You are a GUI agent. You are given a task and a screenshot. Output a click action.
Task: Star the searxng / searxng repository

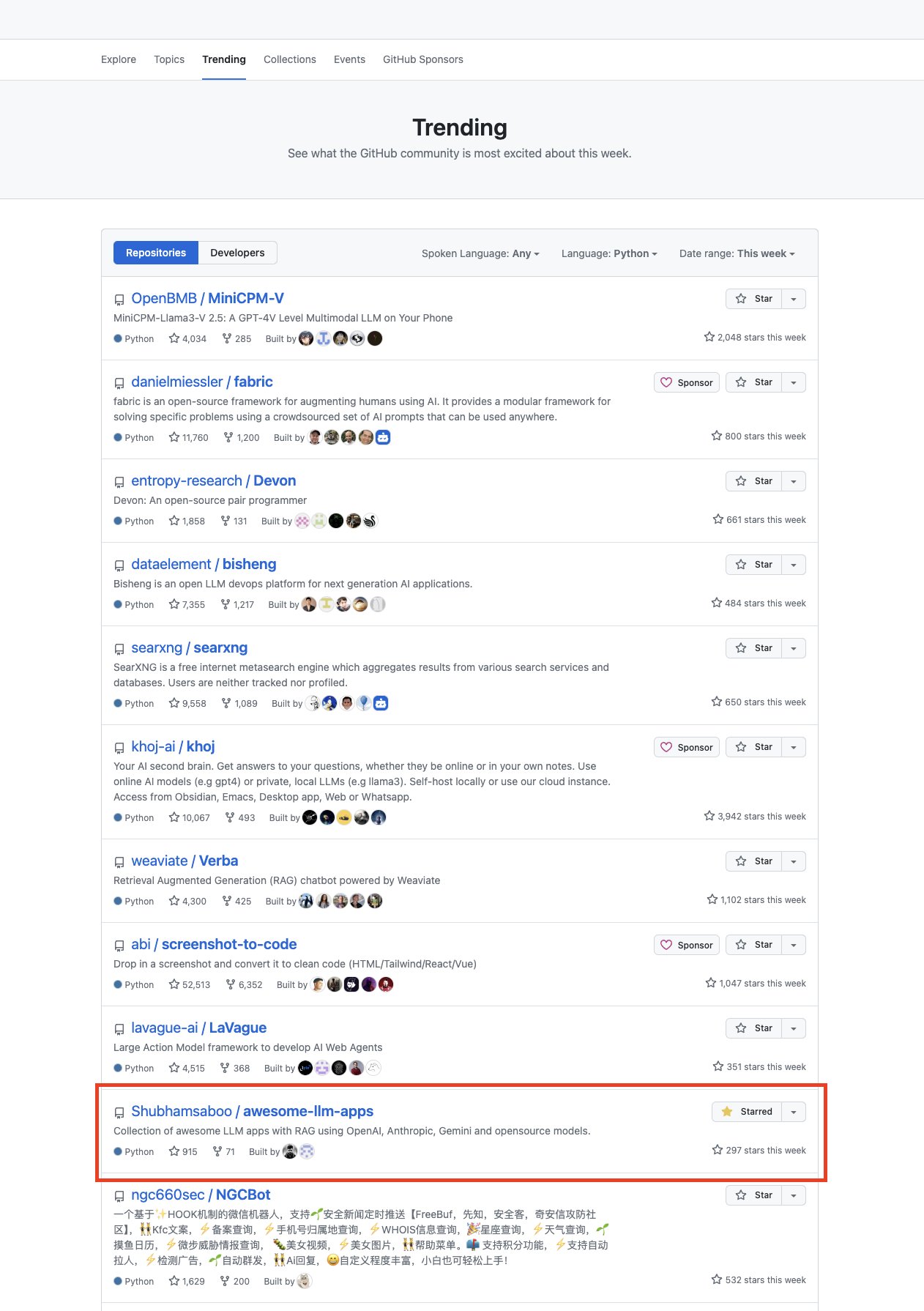point(754,648)
